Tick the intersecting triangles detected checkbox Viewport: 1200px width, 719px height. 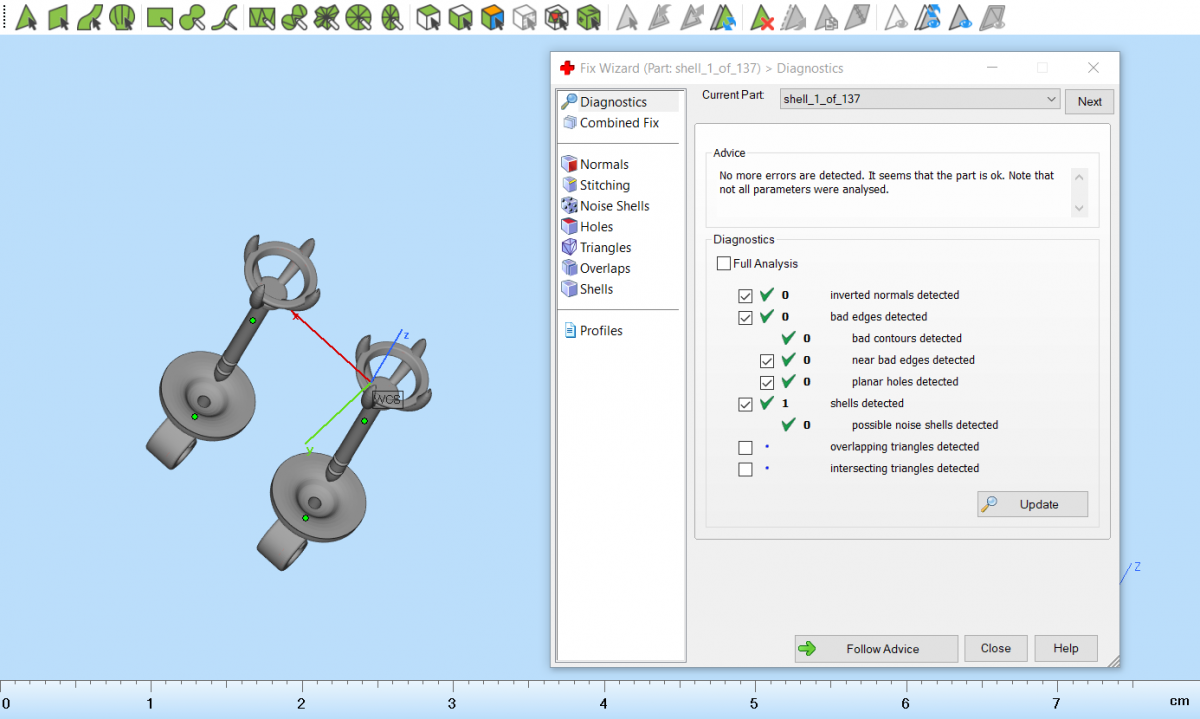[745, 469]
